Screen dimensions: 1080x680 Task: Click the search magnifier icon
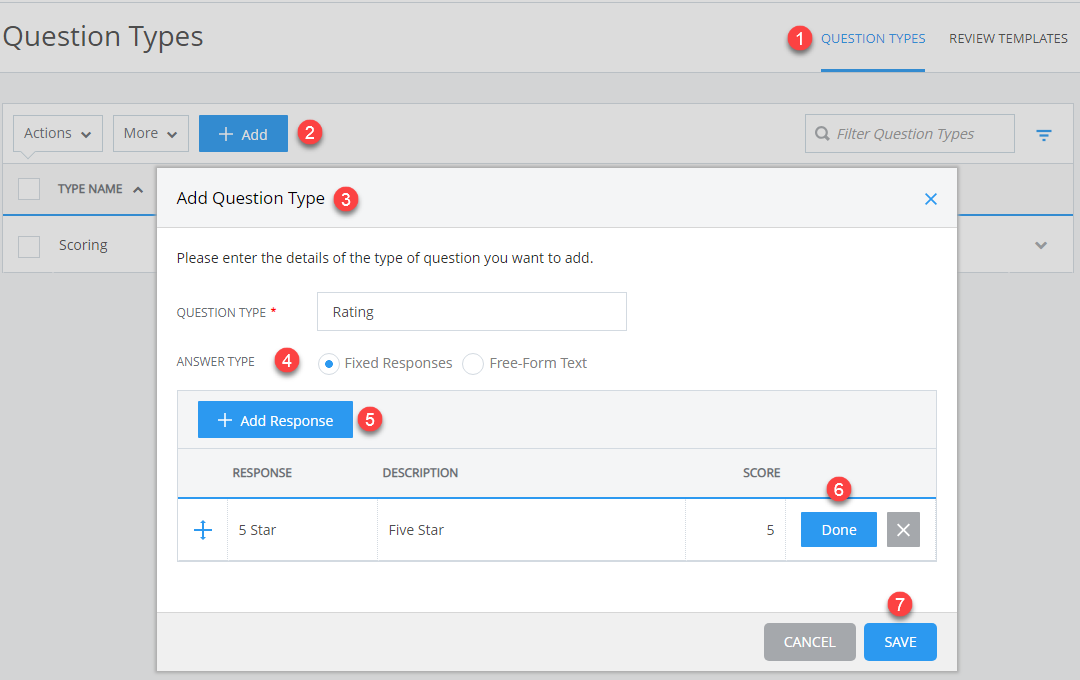pyautogui.click(x=822, y=133)
